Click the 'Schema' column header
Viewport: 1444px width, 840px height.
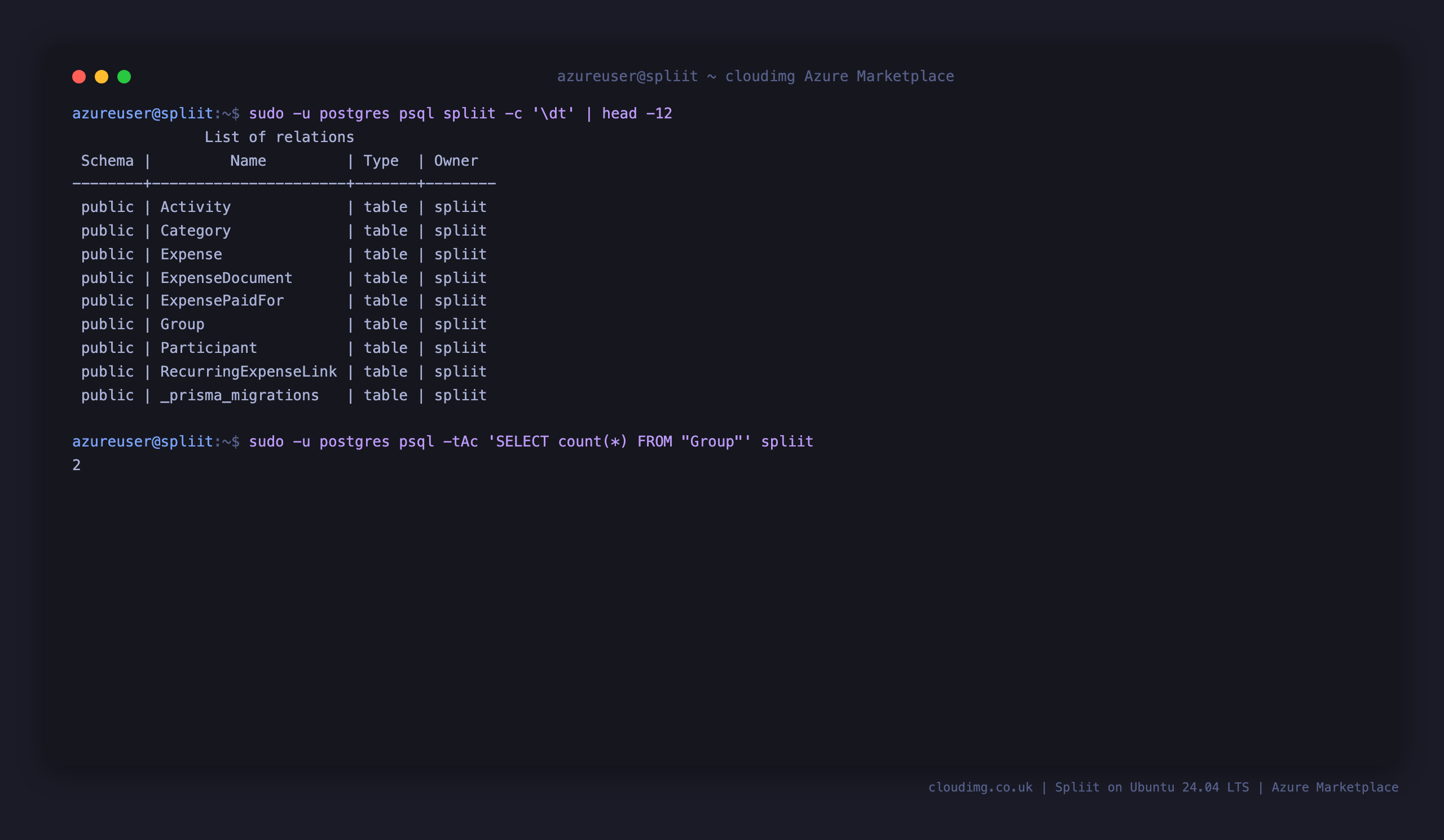(107, 160)
